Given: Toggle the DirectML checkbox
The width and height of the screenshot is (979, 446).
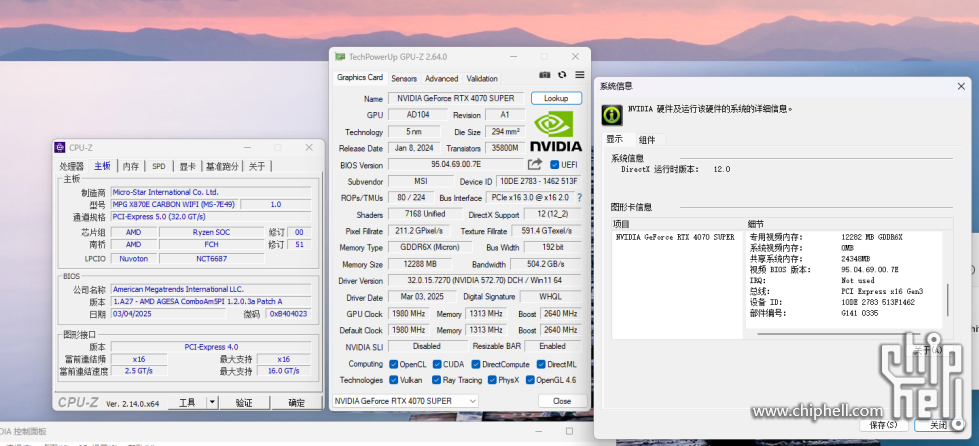Looking at the screenshot, I should pos(541,364).
